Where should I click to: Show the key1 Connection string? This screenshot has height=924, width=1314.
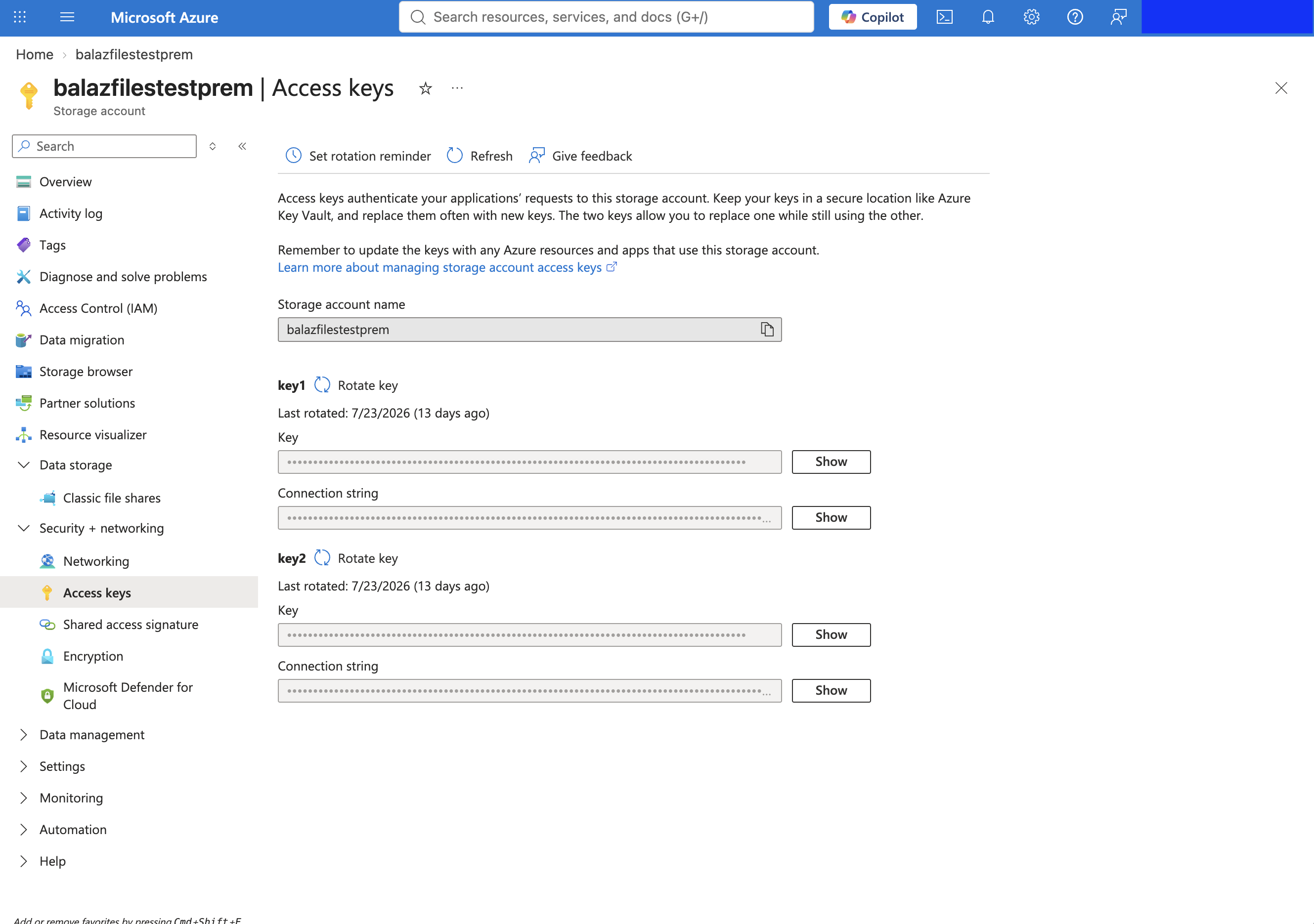click(x=831, y=518)
